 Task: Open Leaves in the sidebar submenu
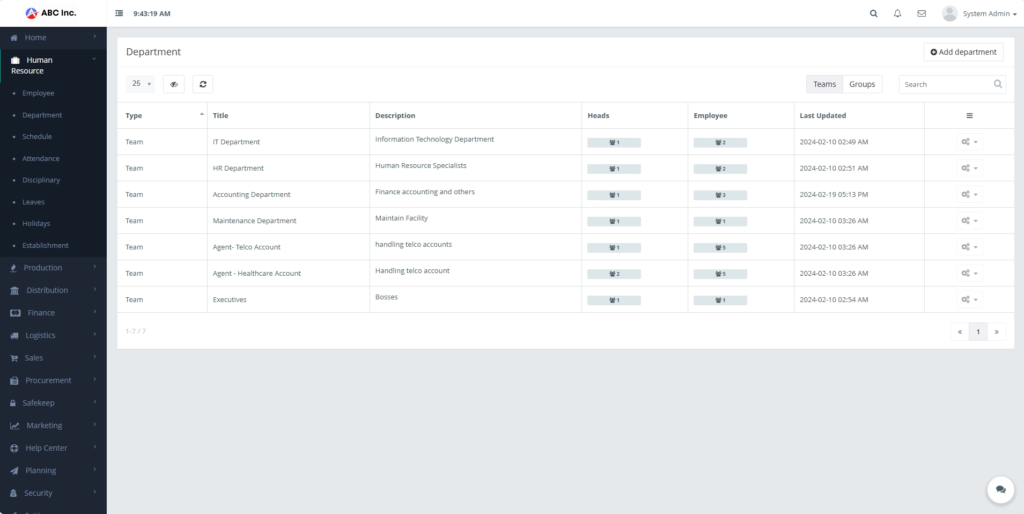(x=33, y=202)
